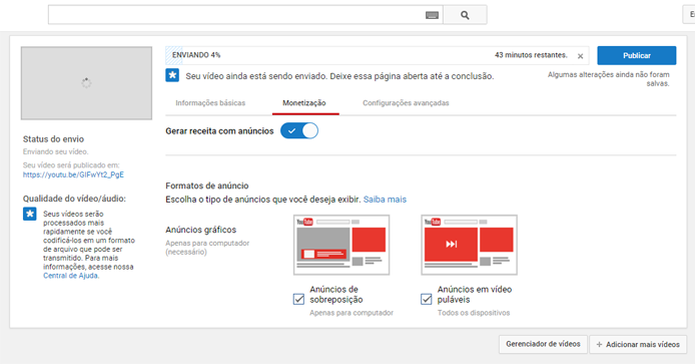Click the Publicar button
The image size is (695, 364).
(636, 55)
